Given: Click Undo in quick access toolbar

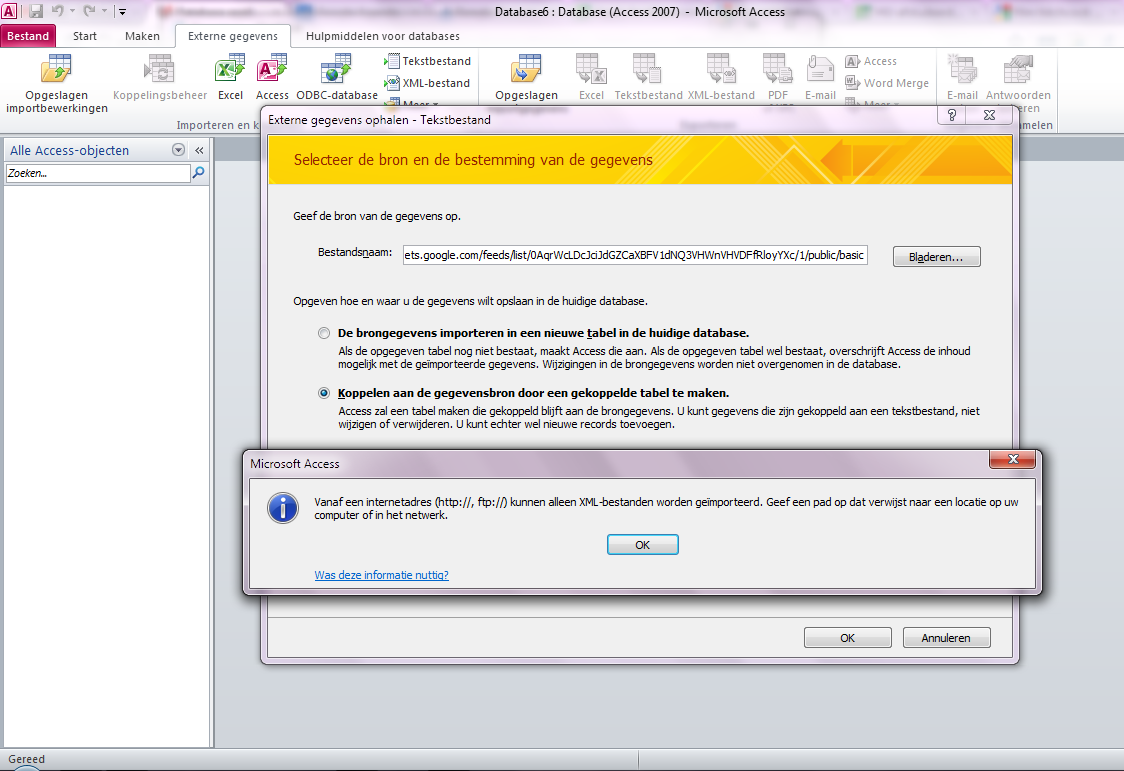Looking at the screenshot, I should pyautogui.click(x=57, y=11).
